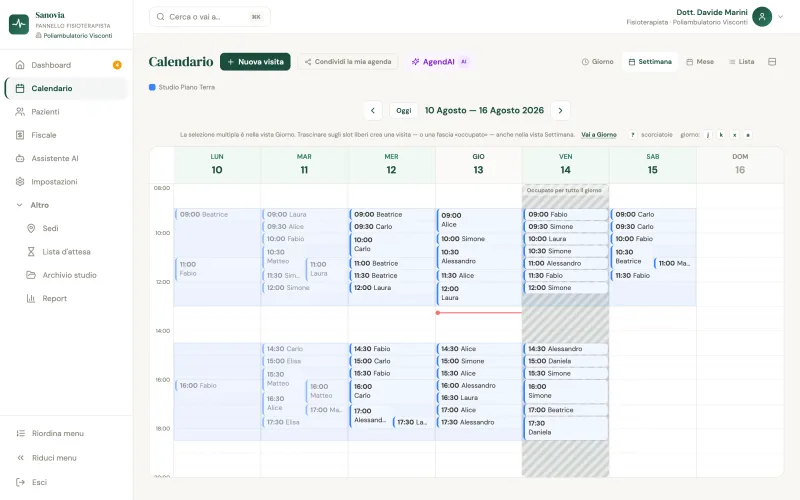Click the j shortcut key chip
The height and width of the screenshot is (500, 800).
pyautogui.click(x=708, y=135)
